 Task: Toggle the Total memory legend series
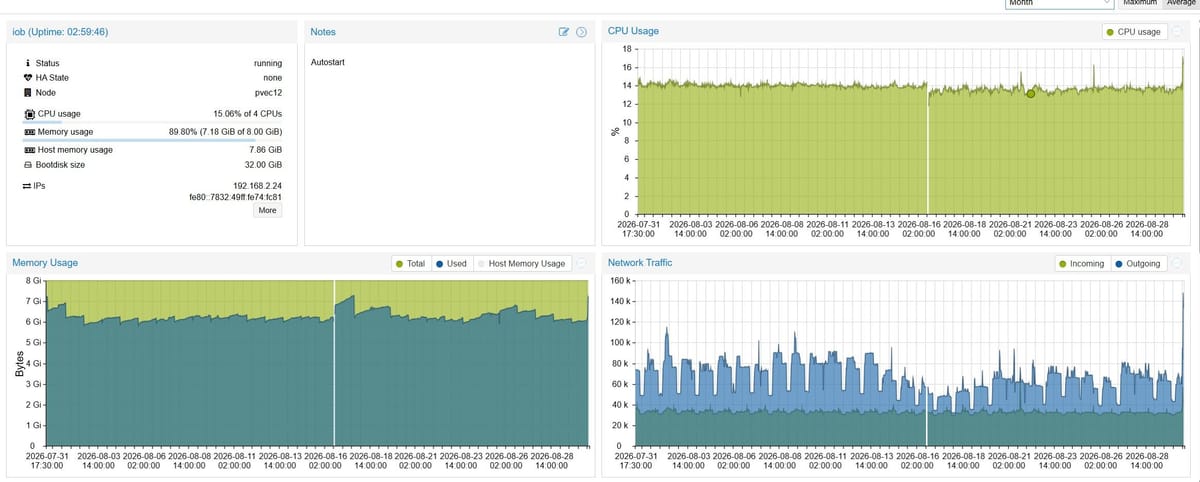click(x=411, y=264)
